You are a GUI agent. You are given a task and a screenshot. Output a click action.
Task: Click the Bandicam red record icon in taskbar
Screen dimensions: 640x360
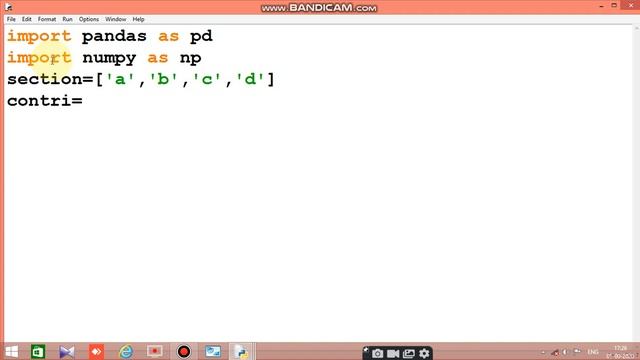point(184,351)
